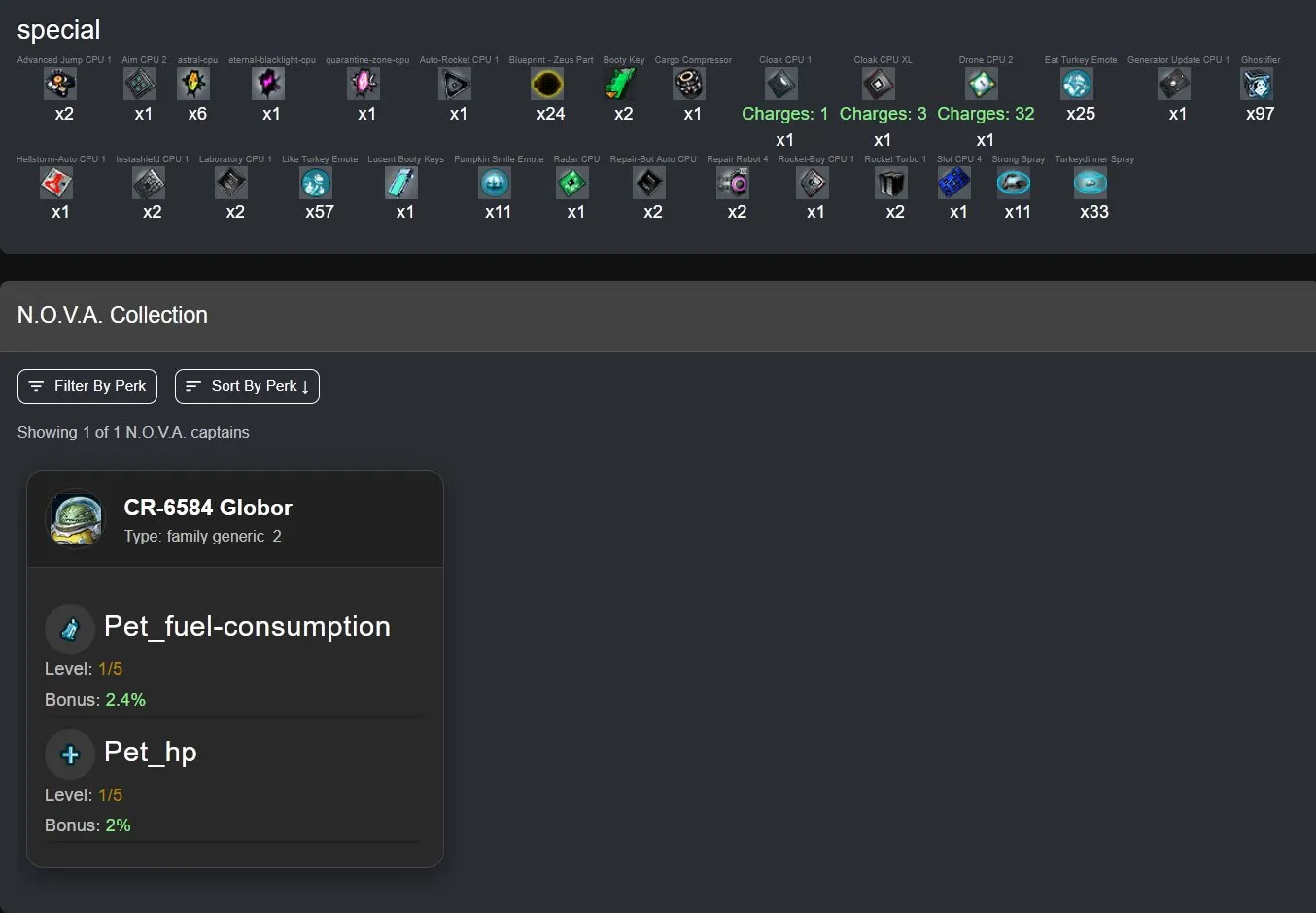
Task: Click the Eat Turkey Emote icon
Action: pyautogui.click(x=1077, y=85)
